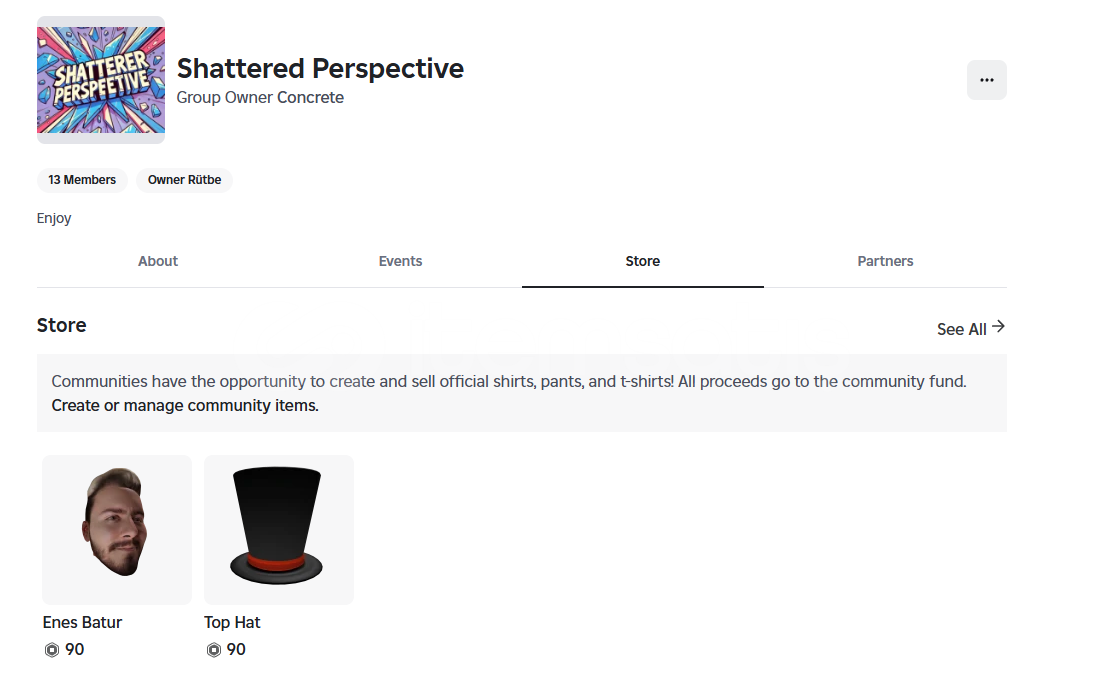
Task: Click the arrow icon next to See All
Action: (x=998, y=327)
